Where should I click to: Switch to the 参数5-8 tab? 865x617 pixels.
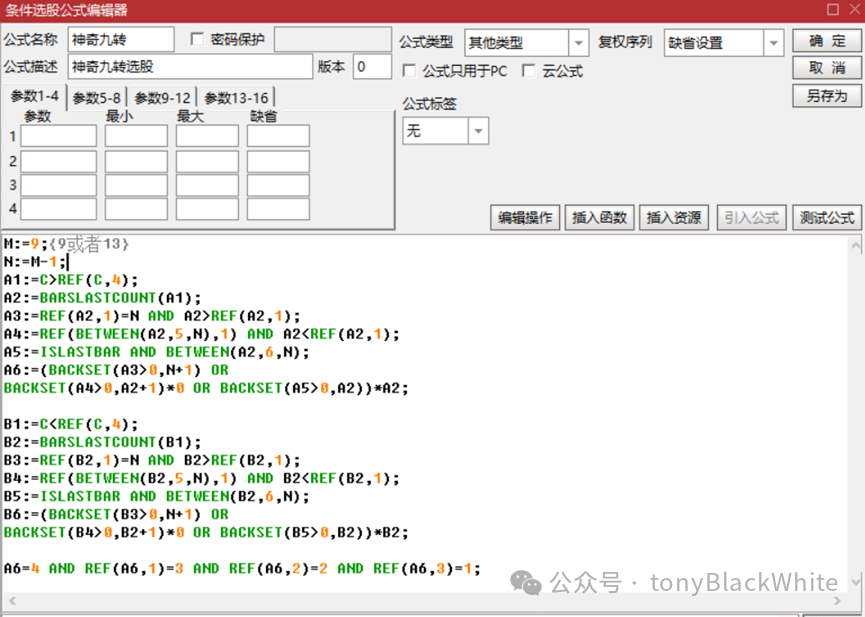(x=97, y=98)
